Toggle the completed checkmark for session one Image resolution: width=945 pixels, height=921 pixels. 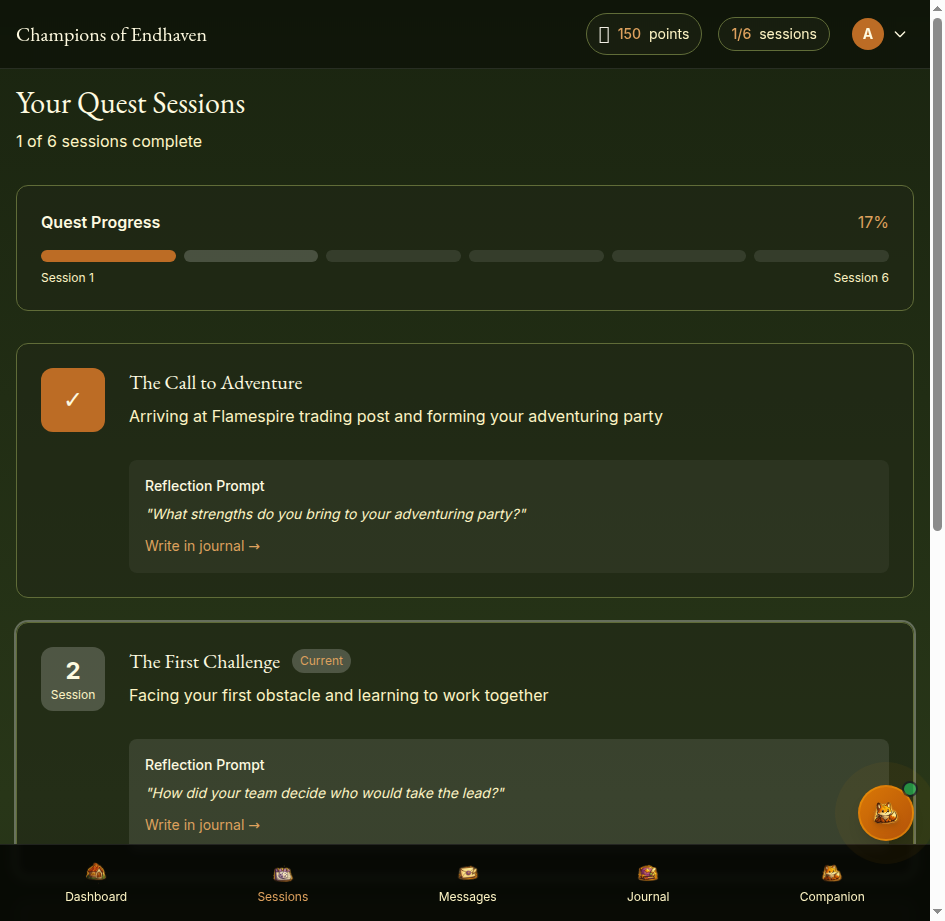pos(73,400)
